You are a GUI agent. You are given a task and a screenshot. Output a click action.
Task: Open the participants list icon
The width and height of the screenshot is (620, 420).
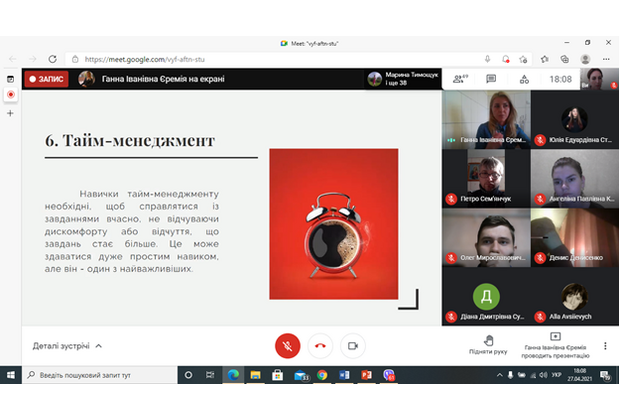[460, 79]
